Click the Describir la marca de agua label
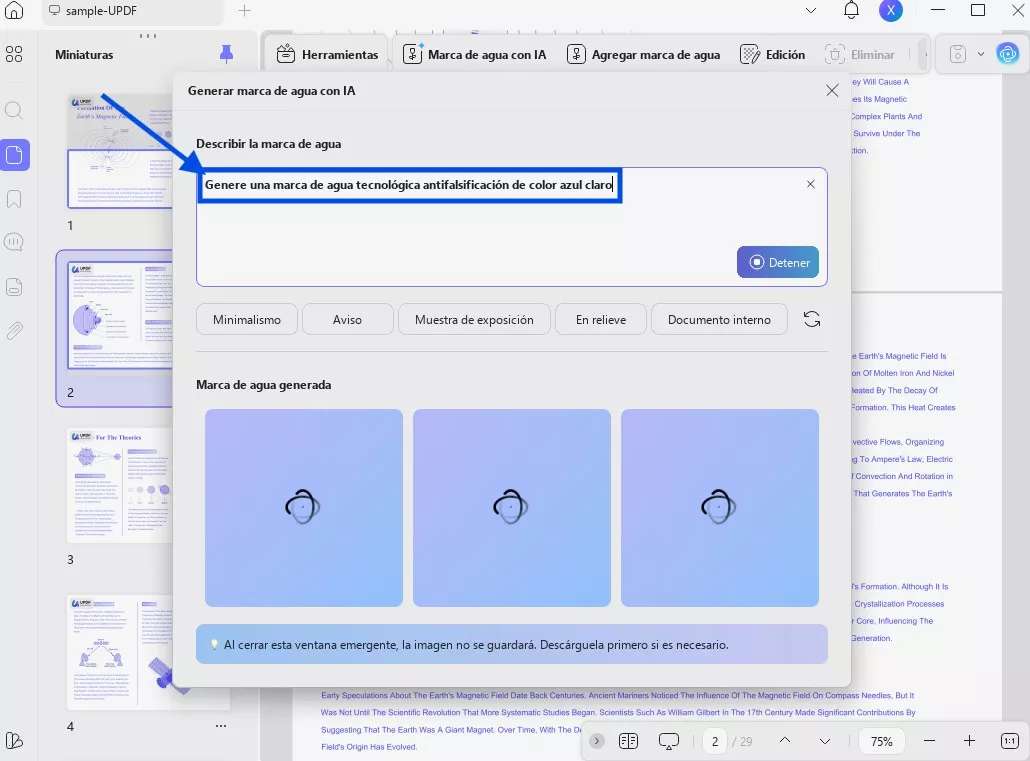Viewport: 1030px width, 761px height. tap(269, 144)
